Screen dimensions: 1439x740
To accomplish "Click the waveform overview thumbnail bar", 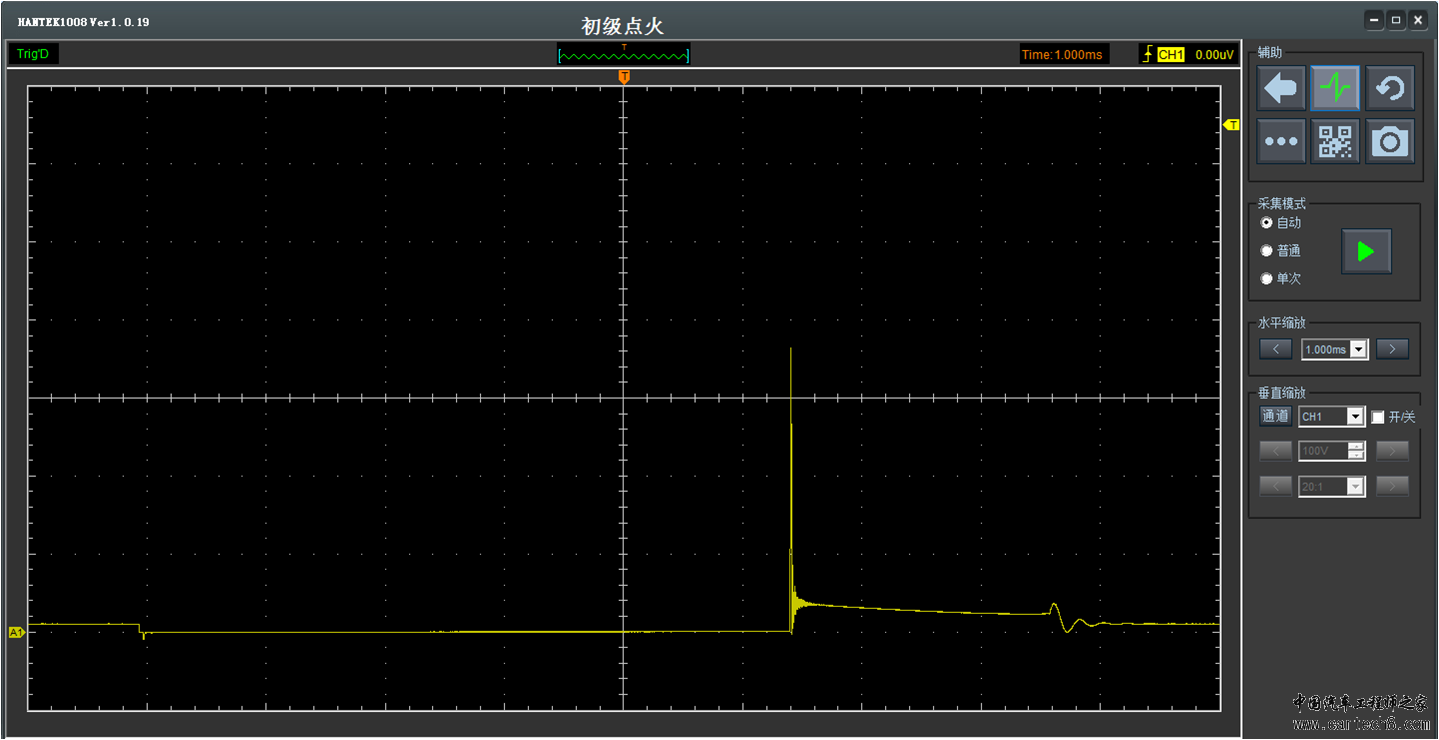I will 624,54.
